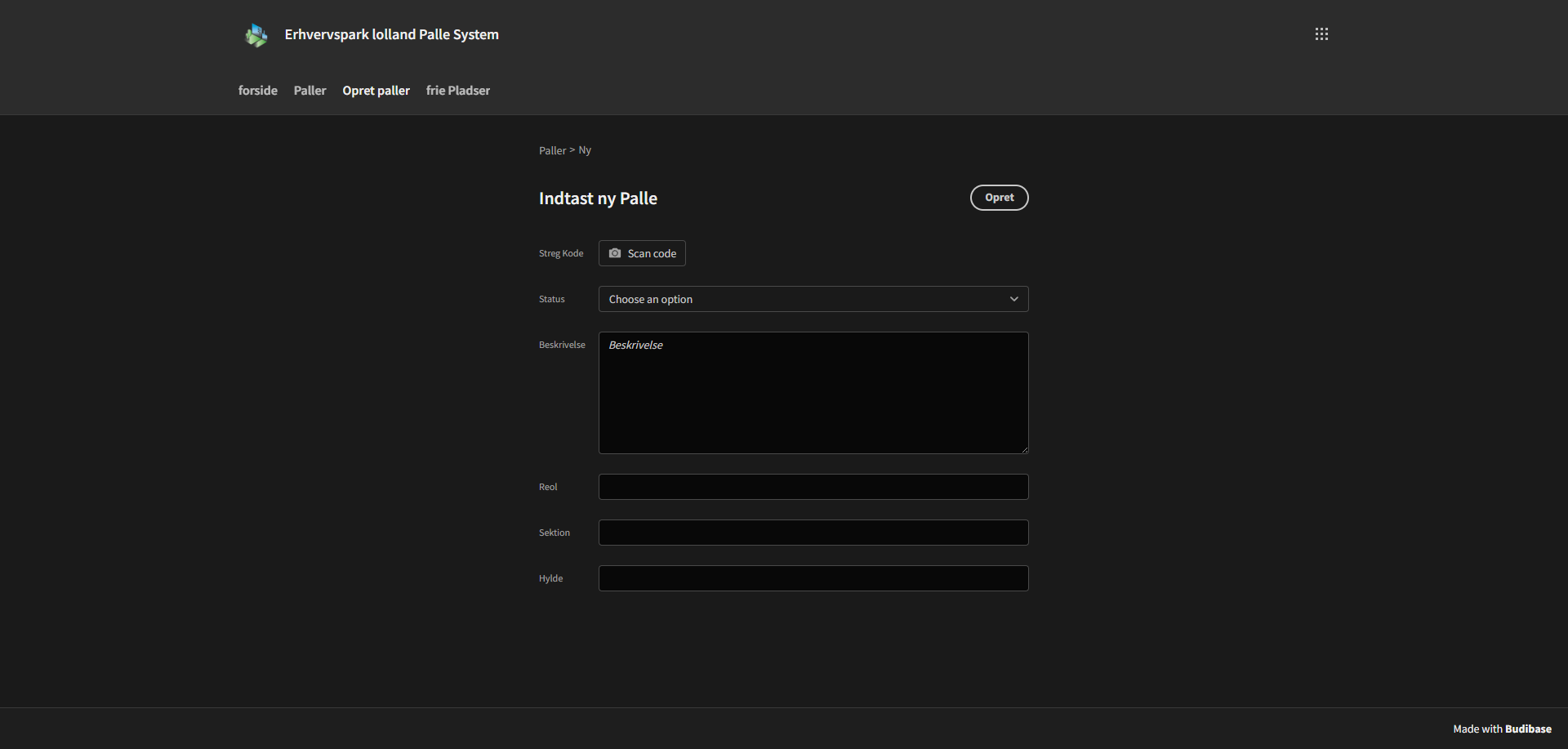Open the Budibase link in footer

click(x=1527, y=729)
